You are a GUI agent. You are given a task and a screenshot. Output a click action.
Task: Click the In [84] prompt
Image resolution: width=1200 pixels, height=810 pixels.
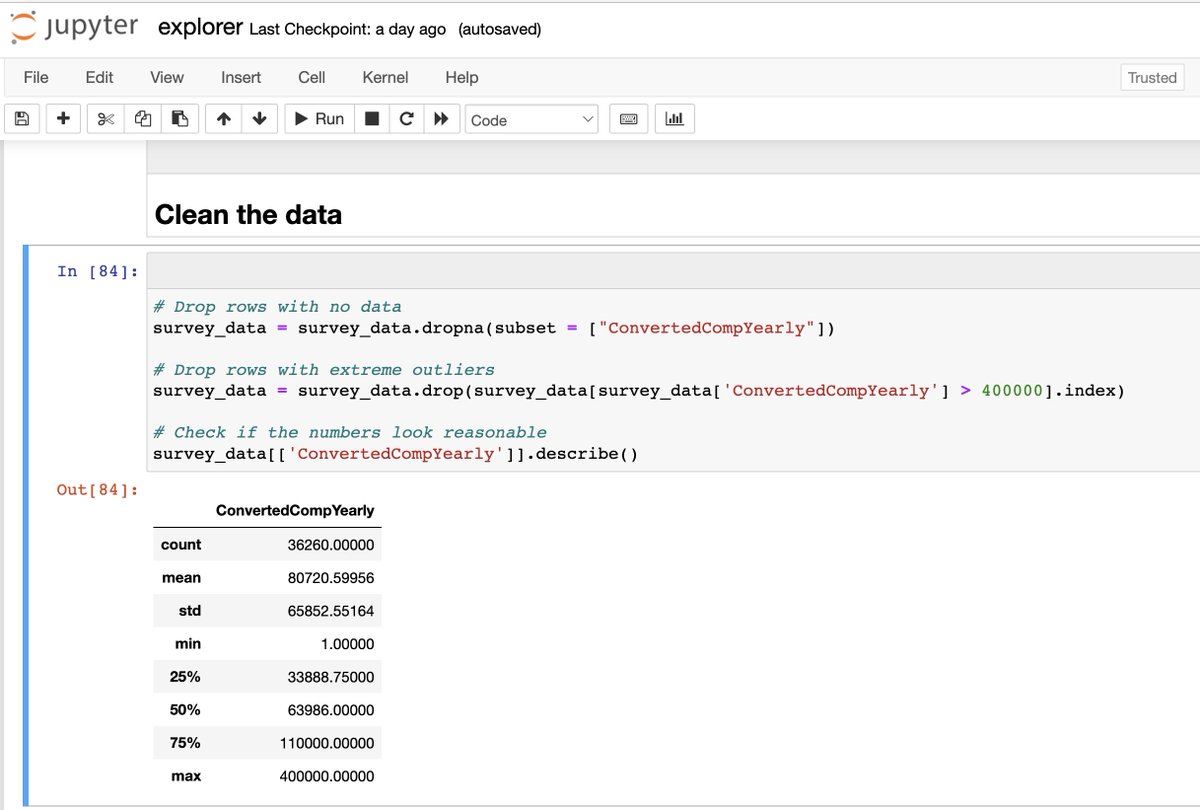[98, 271]
